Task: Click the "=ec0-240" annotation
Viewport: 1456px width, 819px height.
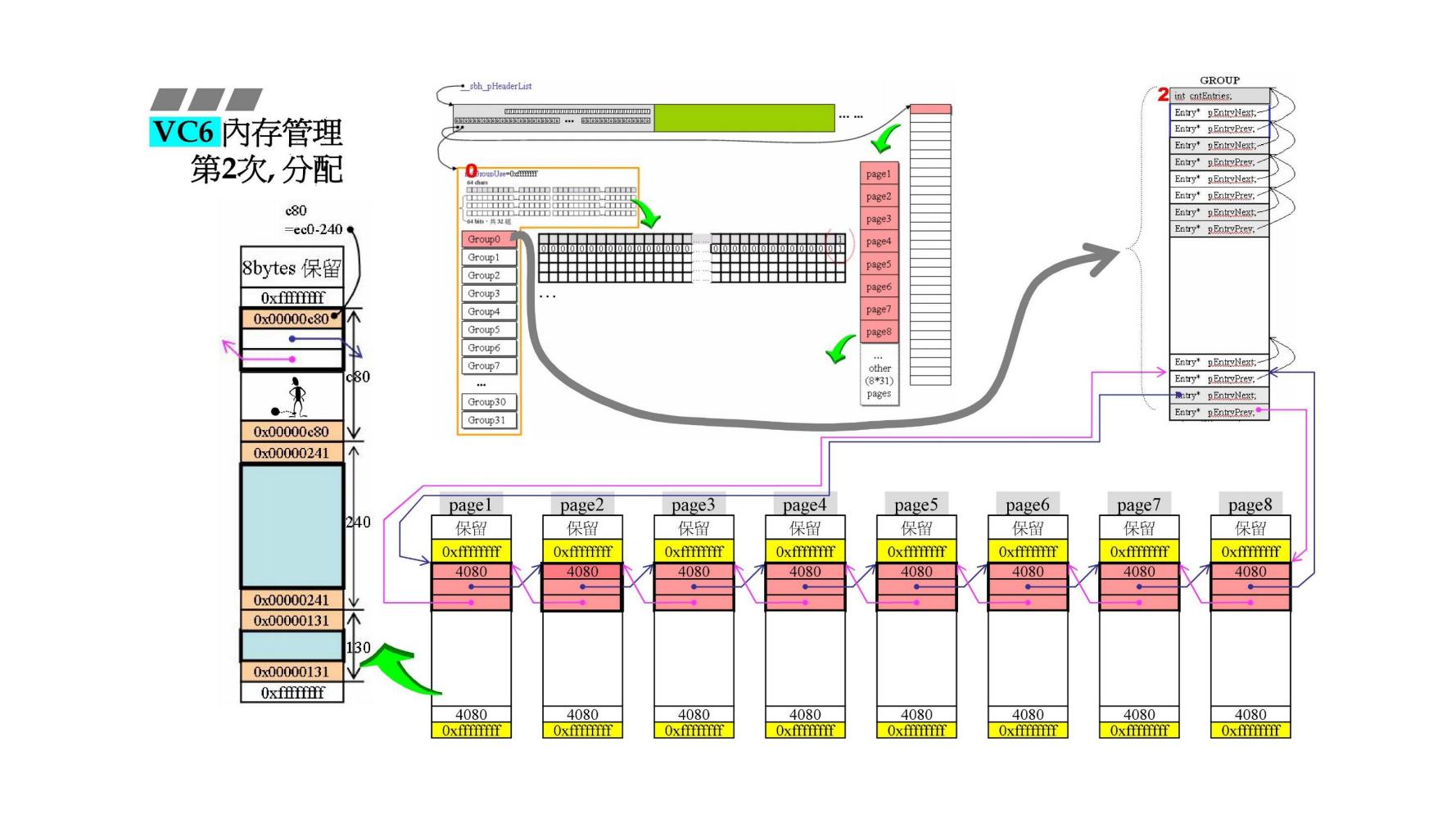Action: pyautogui.click(x=314, y=229)
